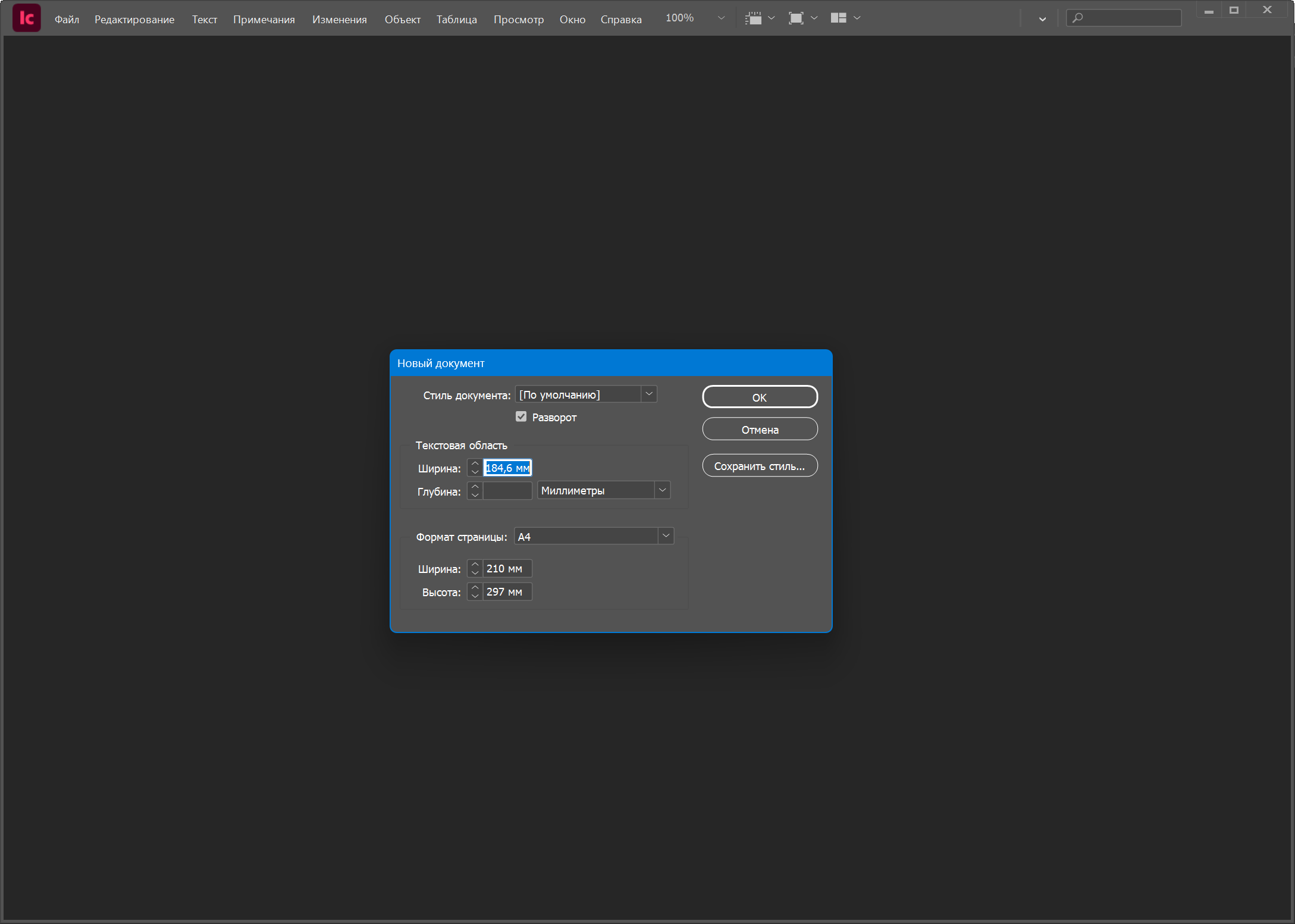
Task: Decrease the page height with the down arrow
Action: pos(475,596)
